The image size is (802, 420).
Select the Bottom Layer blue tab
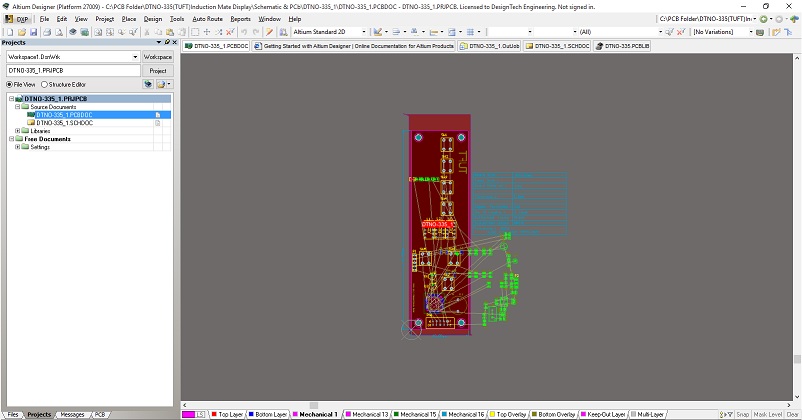click(268, 414)
